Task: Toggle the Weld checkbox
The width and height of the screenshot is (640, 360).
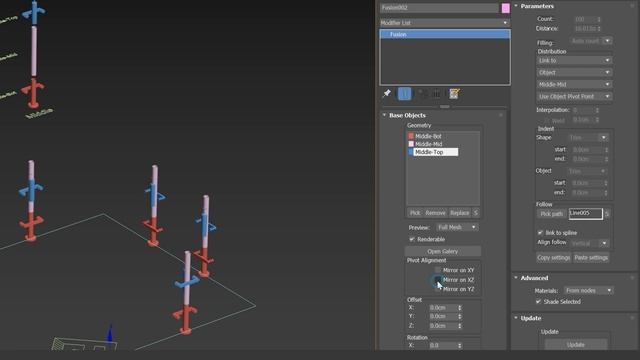Action: (547, 120)
